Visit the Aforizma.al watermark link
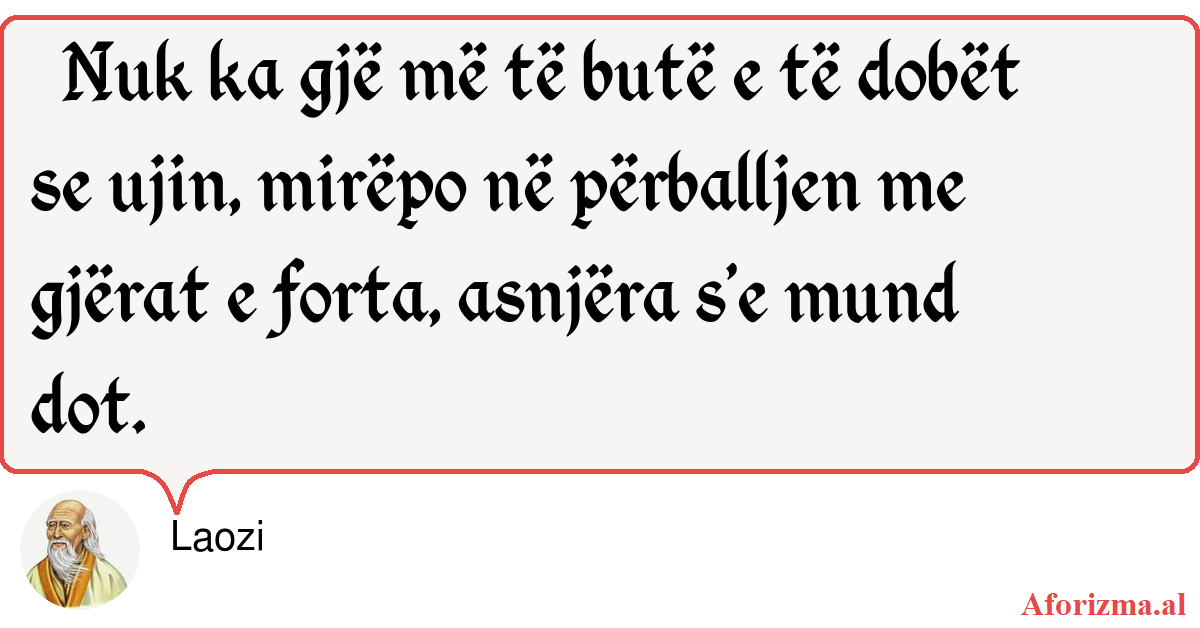The image size is (1200, 628). point(1103,603)
